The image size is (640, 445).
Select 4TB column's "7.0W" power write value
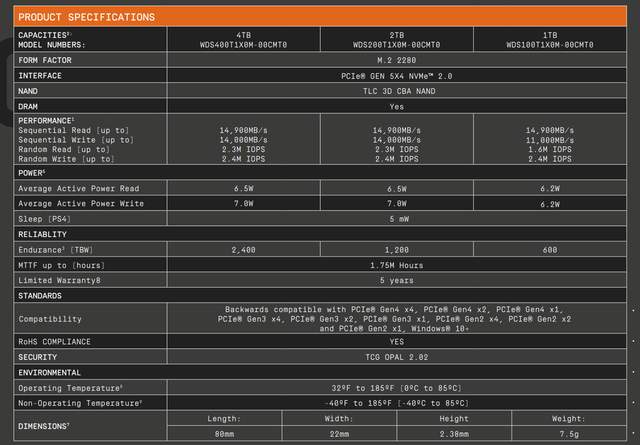[x=243, y=204]
